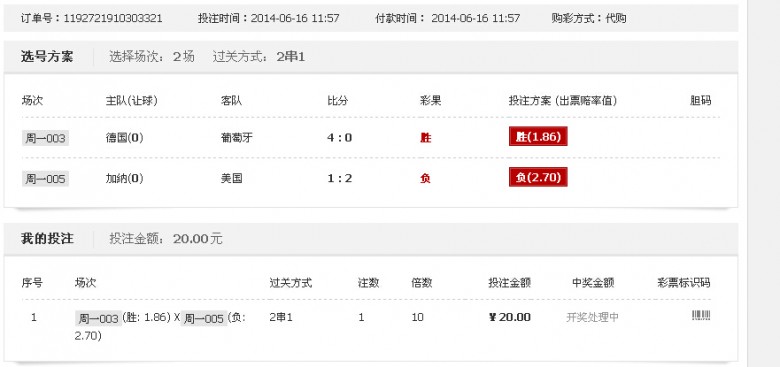The width and height of the screenshot is (780, 367).
Task: Open the 我的投注 section header
Action: click(x=47, y=239)
